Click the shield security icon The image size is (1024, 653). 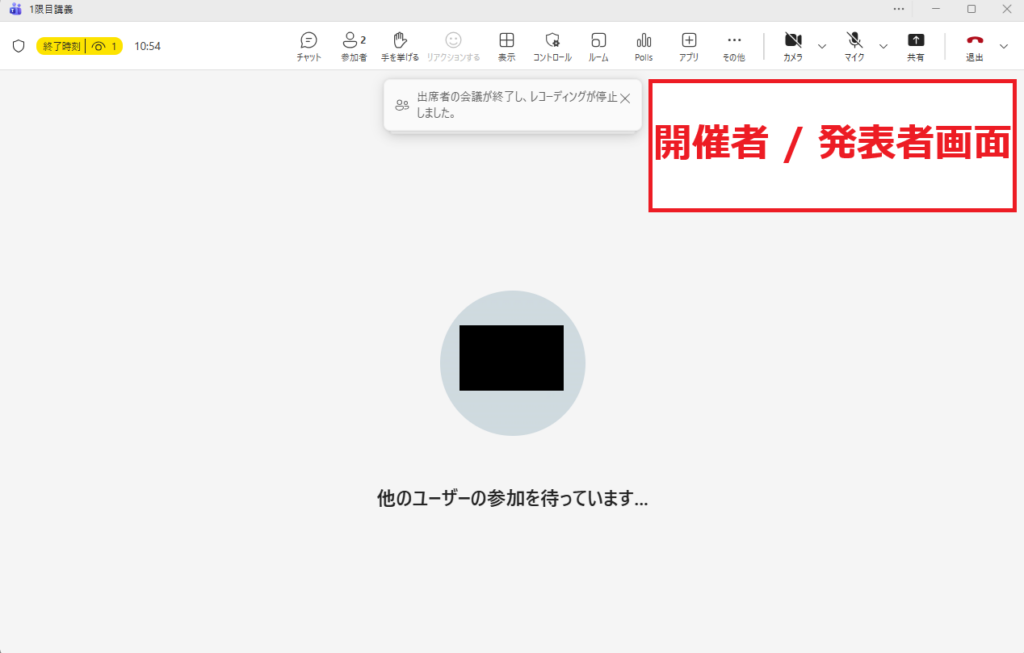coord(18,46)
